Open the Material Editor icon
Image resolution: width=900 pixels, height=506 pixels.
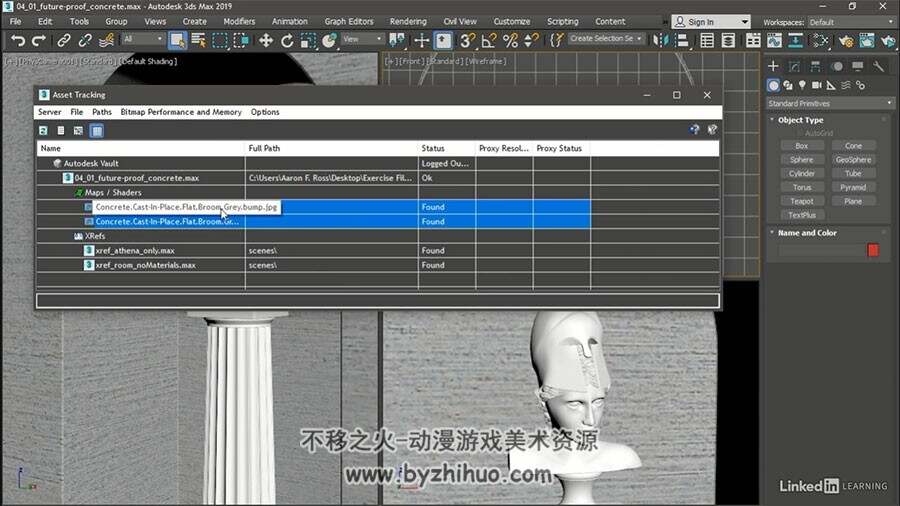pos(821,41)
